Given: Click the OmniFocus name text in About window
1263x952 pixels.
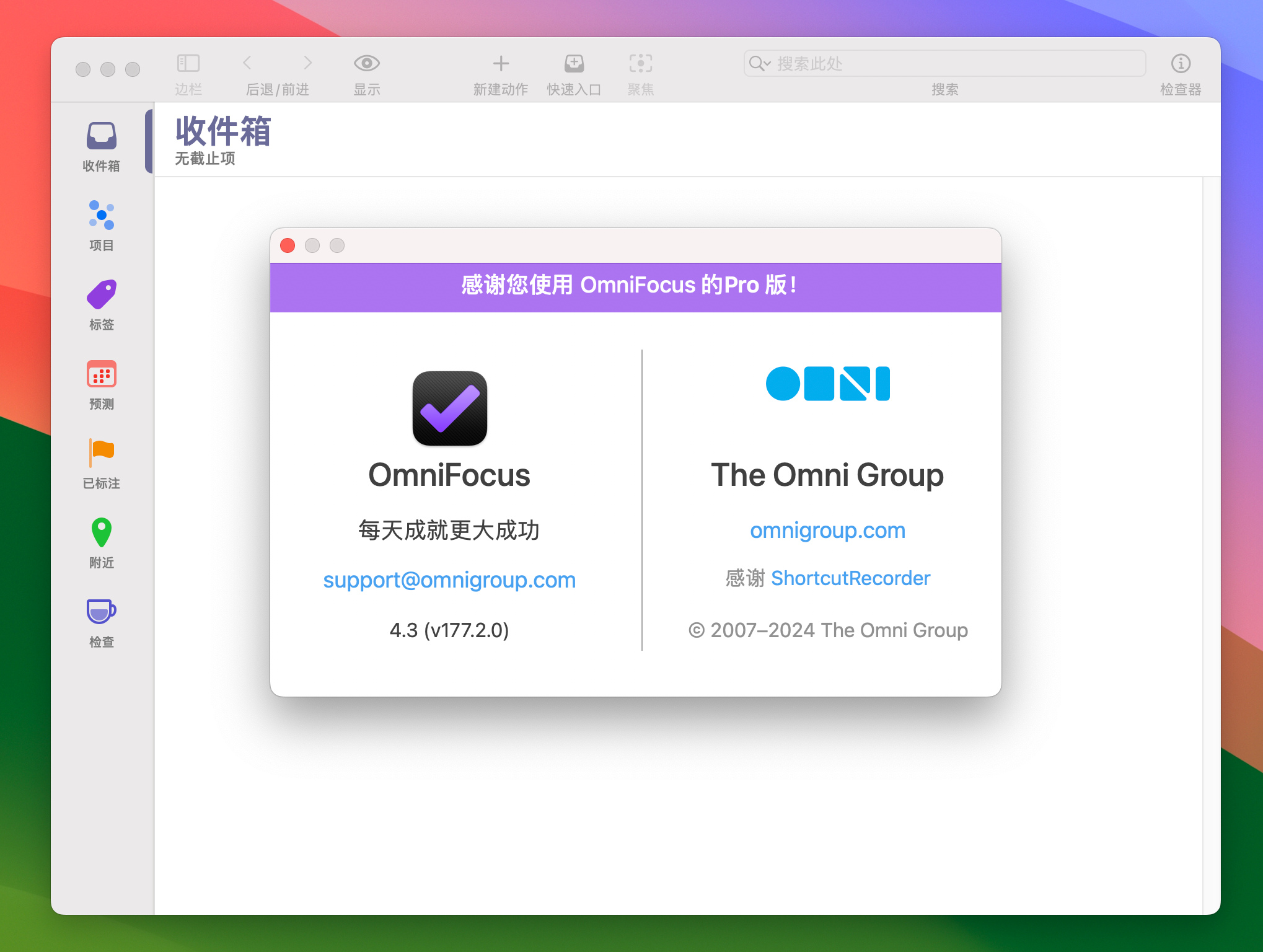Looking at the screenshot, I should coord(449,475).
